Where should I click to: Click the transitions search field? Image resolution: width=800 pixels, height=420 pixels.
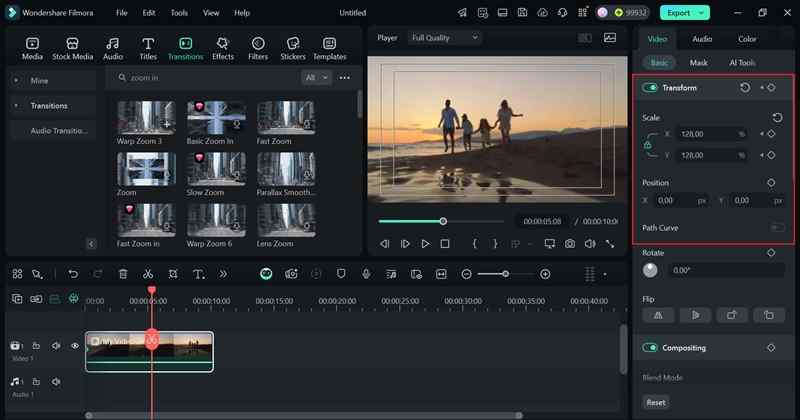[209, 78]
